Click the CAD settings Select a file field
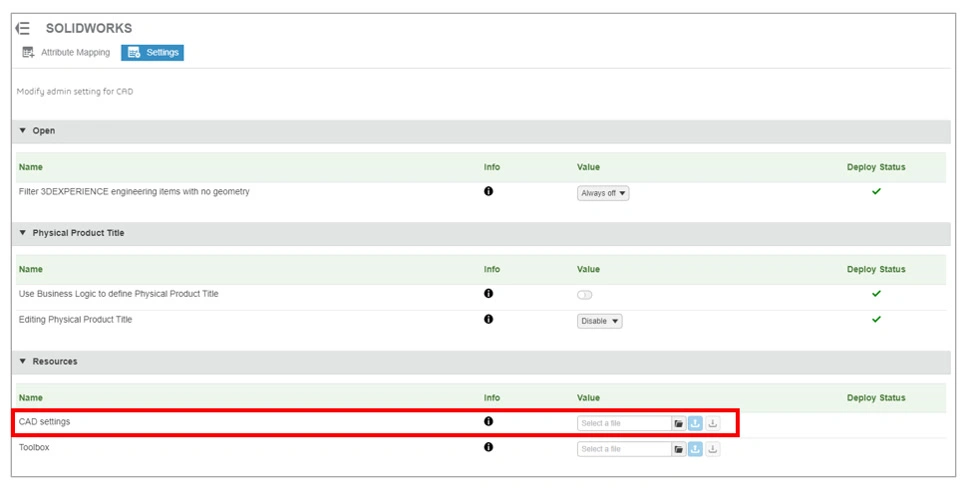The image size is (960, 488). [624, 423]
